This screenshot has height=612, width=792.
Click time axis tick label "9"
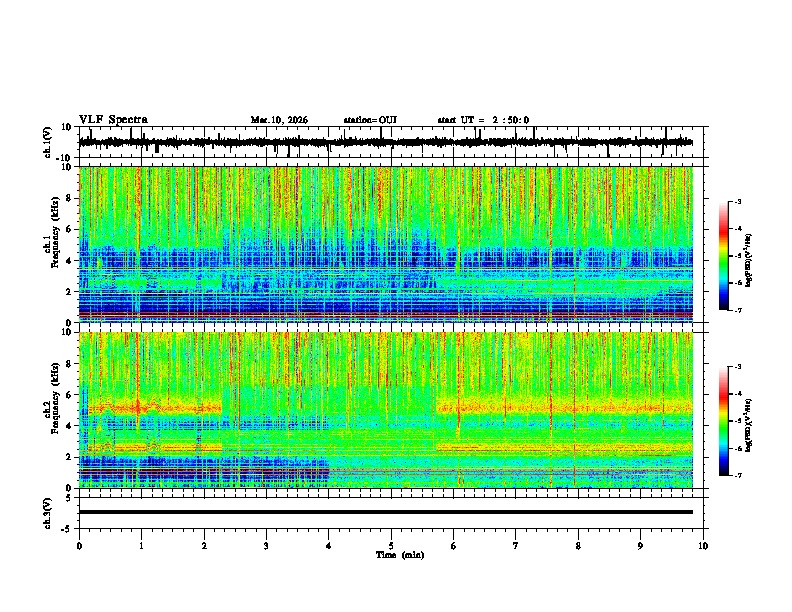640,546
